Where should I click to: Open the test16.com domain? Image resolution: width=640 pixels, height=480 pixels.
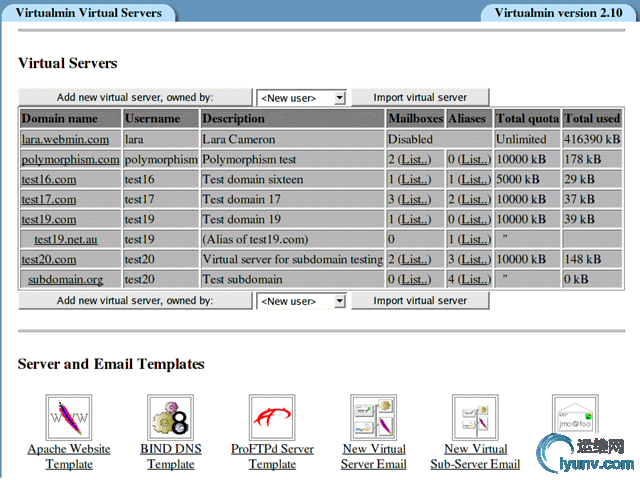[x=49, y=180]
